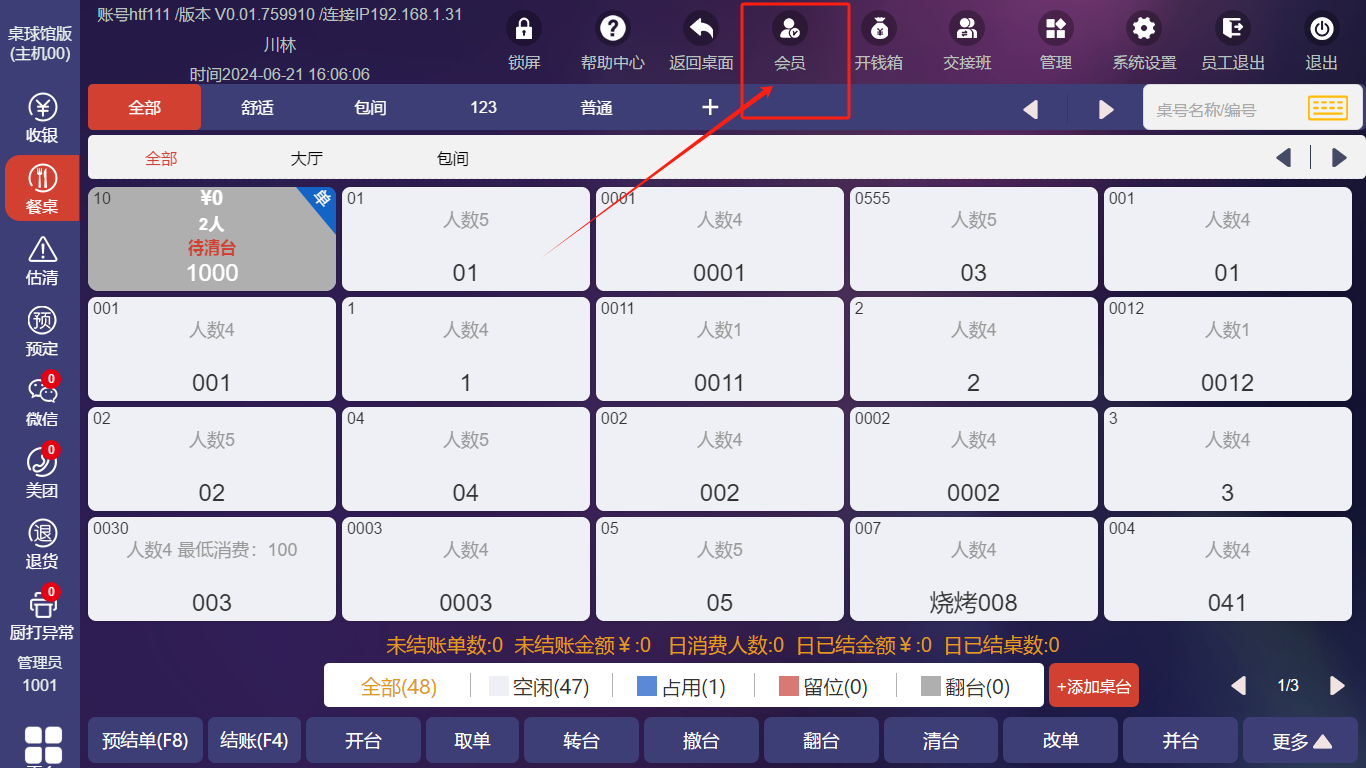Select the cashier (收银) sidebar icon
The image size is (1366, 768).
pyautogui.click(x=42, y=108)
